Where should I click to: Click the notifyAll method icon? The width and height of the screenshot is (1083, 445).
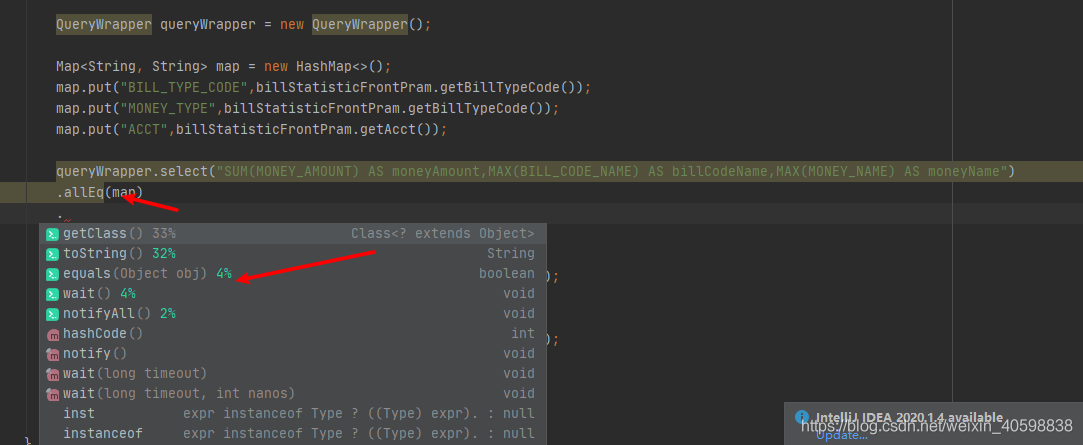[52, 314]
